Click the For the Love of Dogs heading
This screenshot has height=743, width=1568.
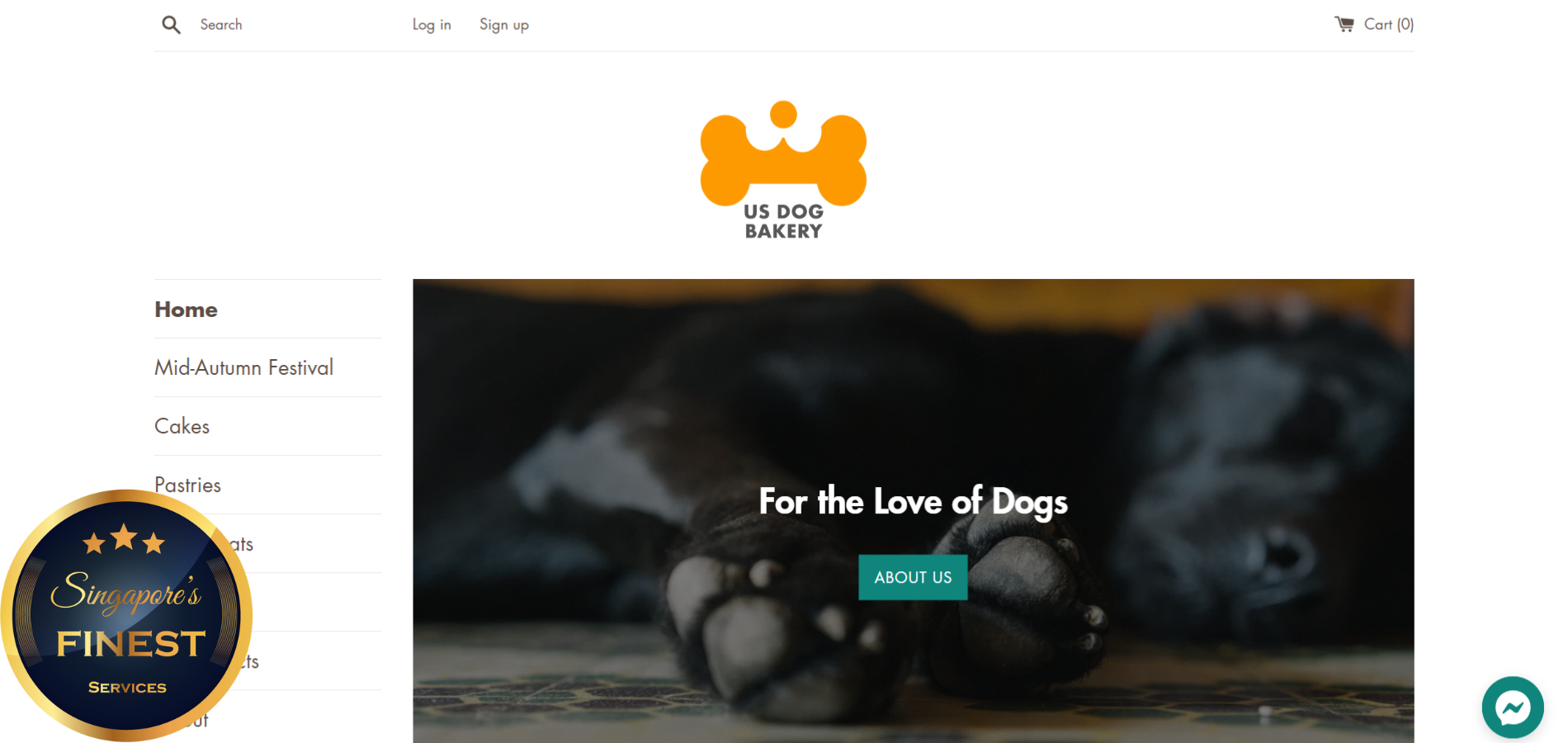pos(913,501)
